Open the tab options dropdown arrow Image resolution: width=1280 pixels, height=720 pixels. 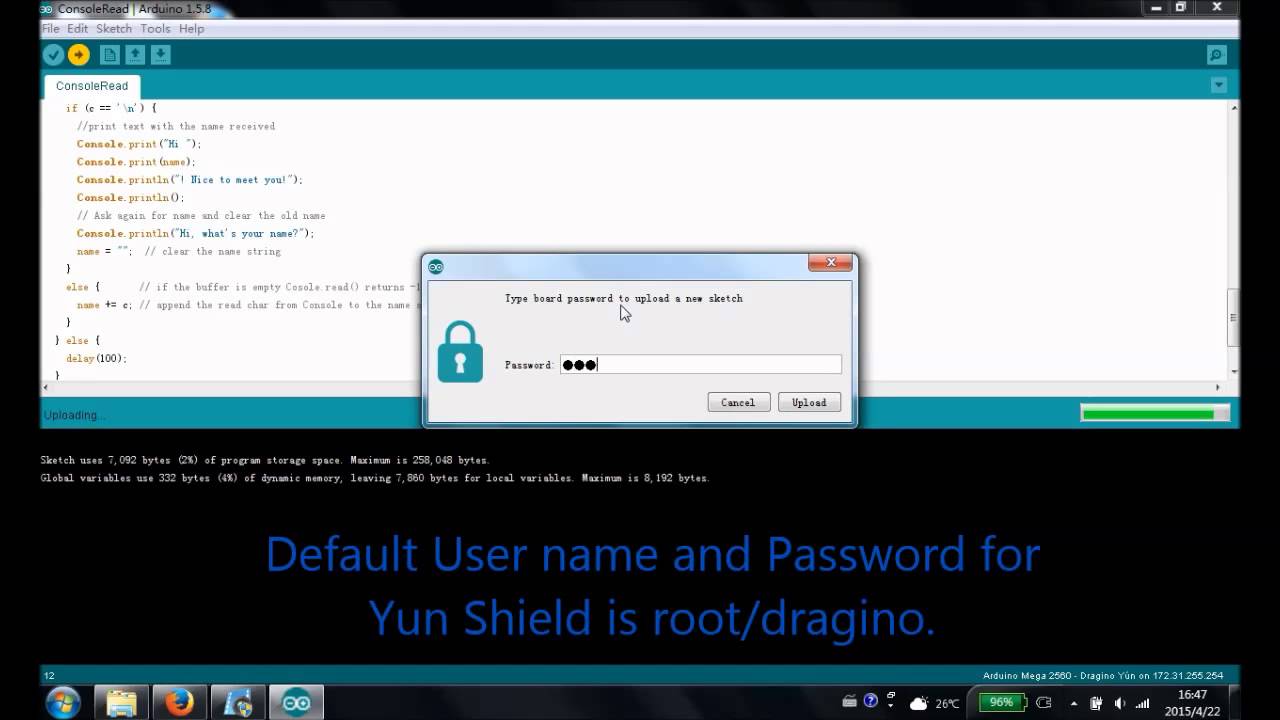tap(1218, 85)
